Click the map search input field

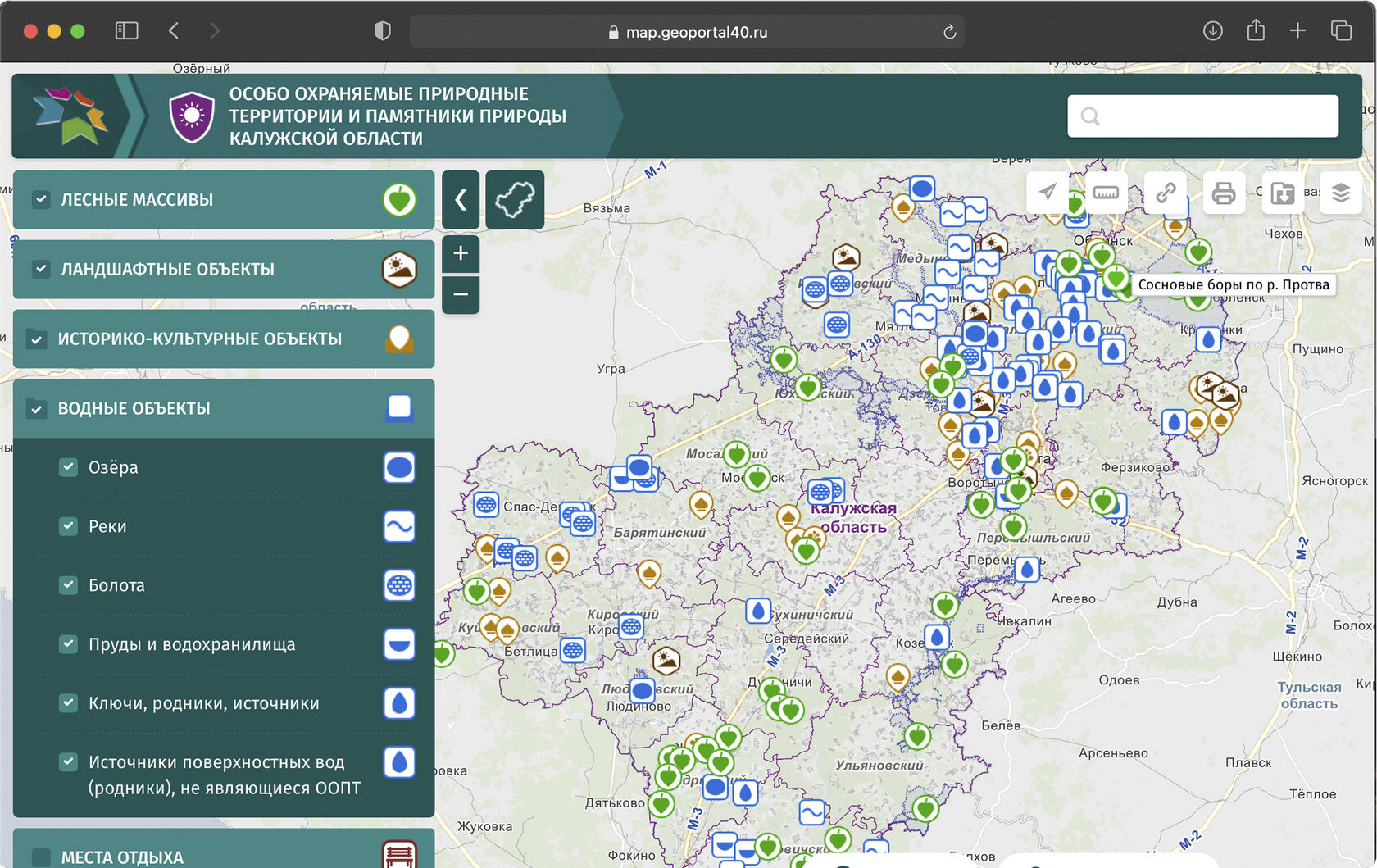point(1202,116)
